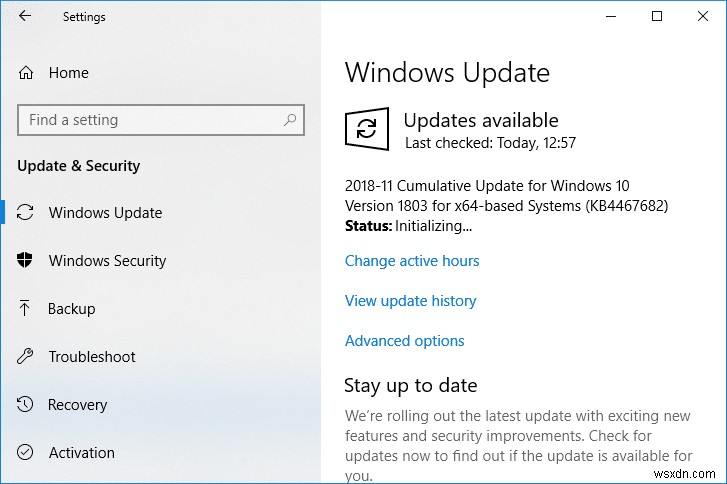Click the back arrow icon
The image size is (727, 484).
pos(25,17)
